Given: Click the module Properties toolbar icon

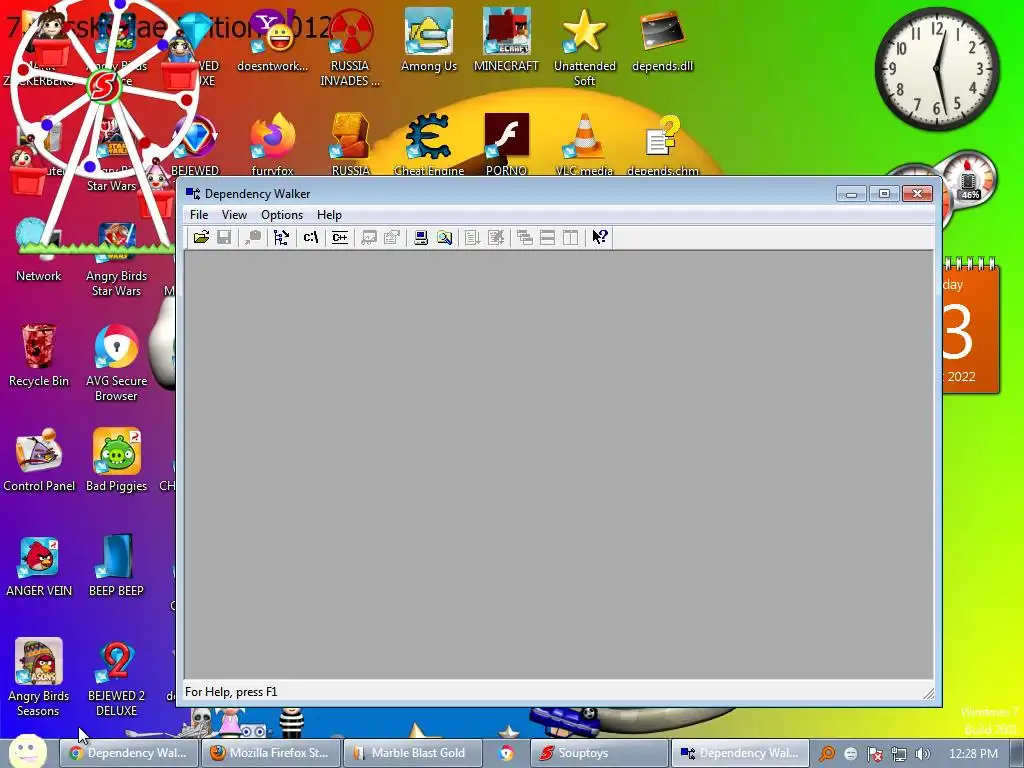Looking at the screenshot, I should tap(392, 237).
